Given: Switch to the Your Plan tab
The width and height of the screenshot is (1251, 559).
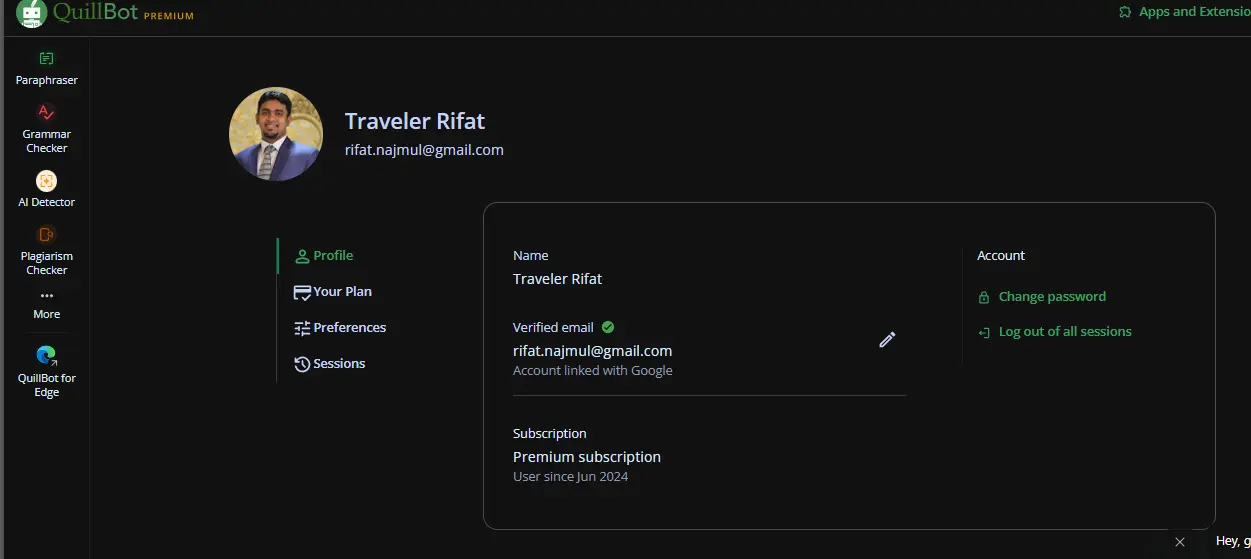Looking at the screenshot, I should pyautogui.click(x=333, y=292).
